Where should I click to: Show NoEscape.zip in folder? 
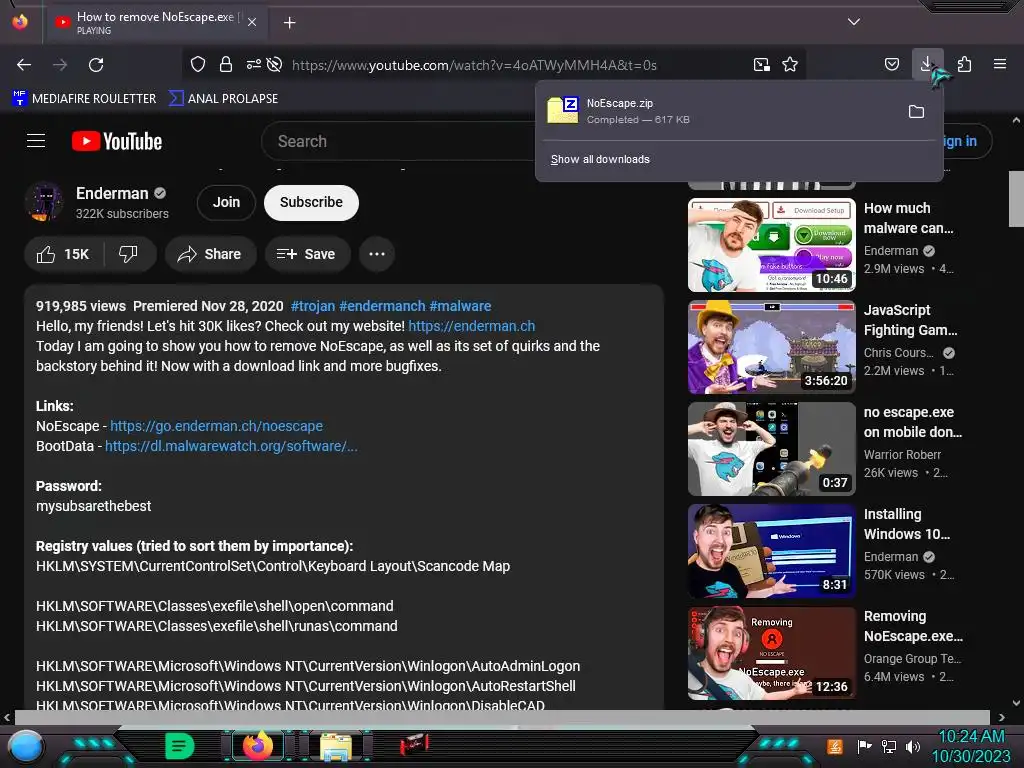coord(916,112)
